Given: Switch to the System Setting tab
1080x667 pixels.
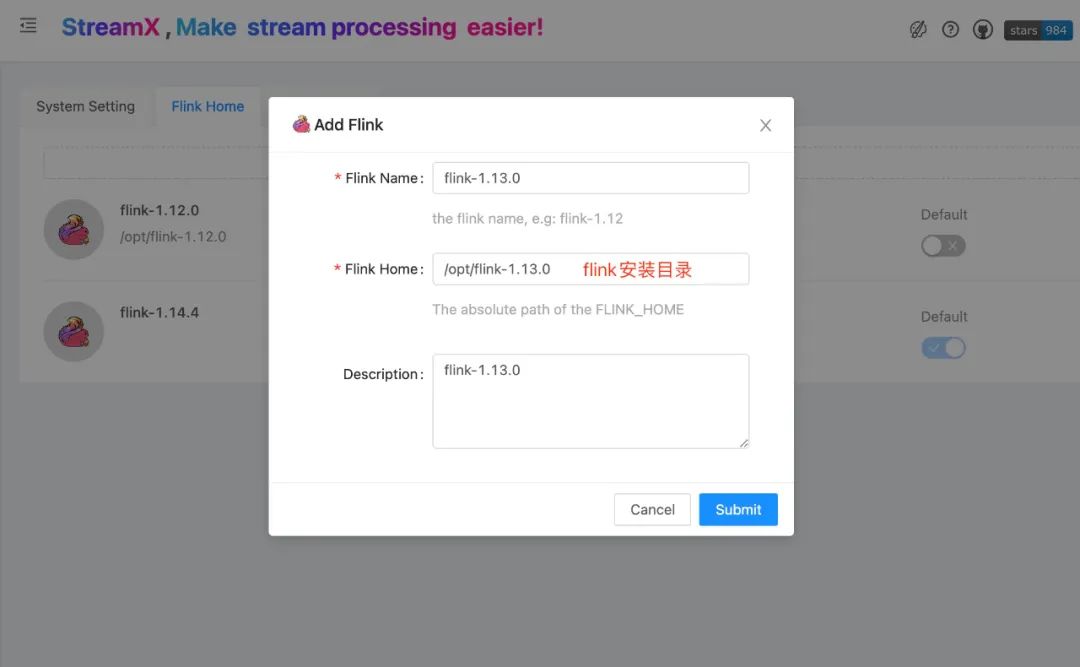Looking at the screenshot, I should [x=86, y=106].
